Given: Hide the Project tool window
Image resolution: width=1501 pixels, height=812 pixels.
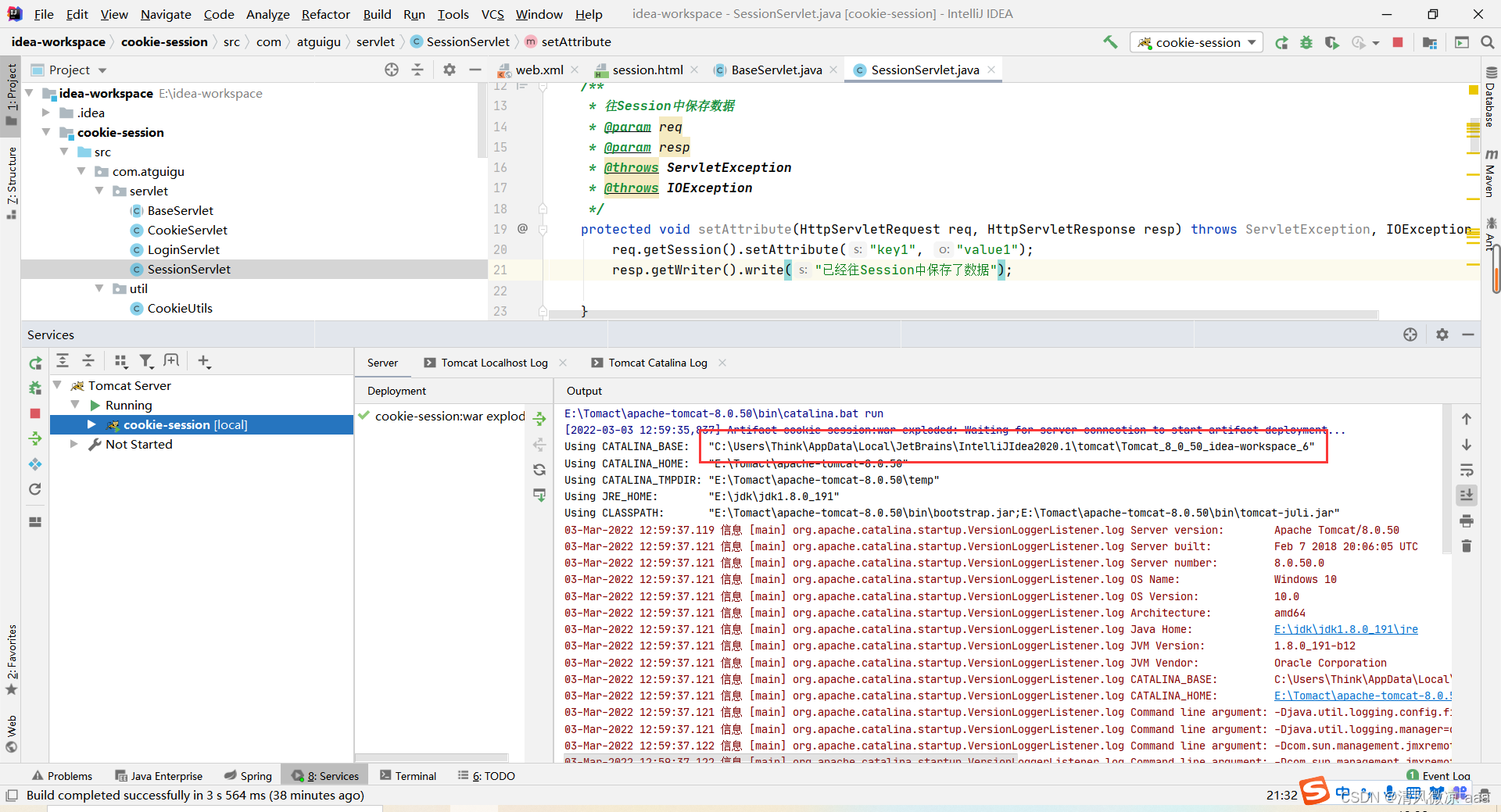Looking at the screenshot, I should tap(475, 70).
